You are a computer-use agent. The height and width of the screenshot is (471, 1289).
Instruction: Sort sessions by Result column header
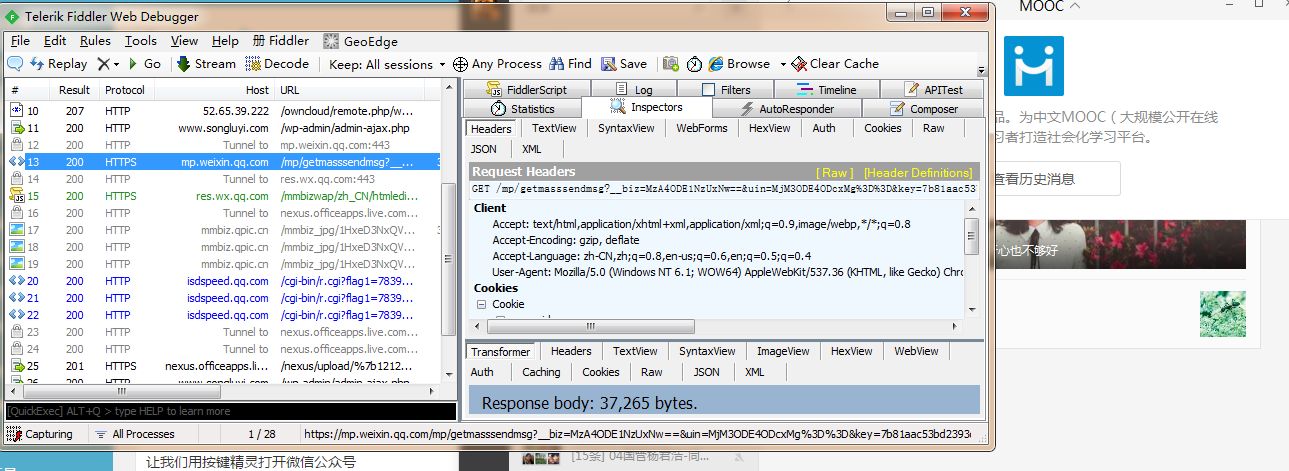pyautogui.click(x=74, y=90)
